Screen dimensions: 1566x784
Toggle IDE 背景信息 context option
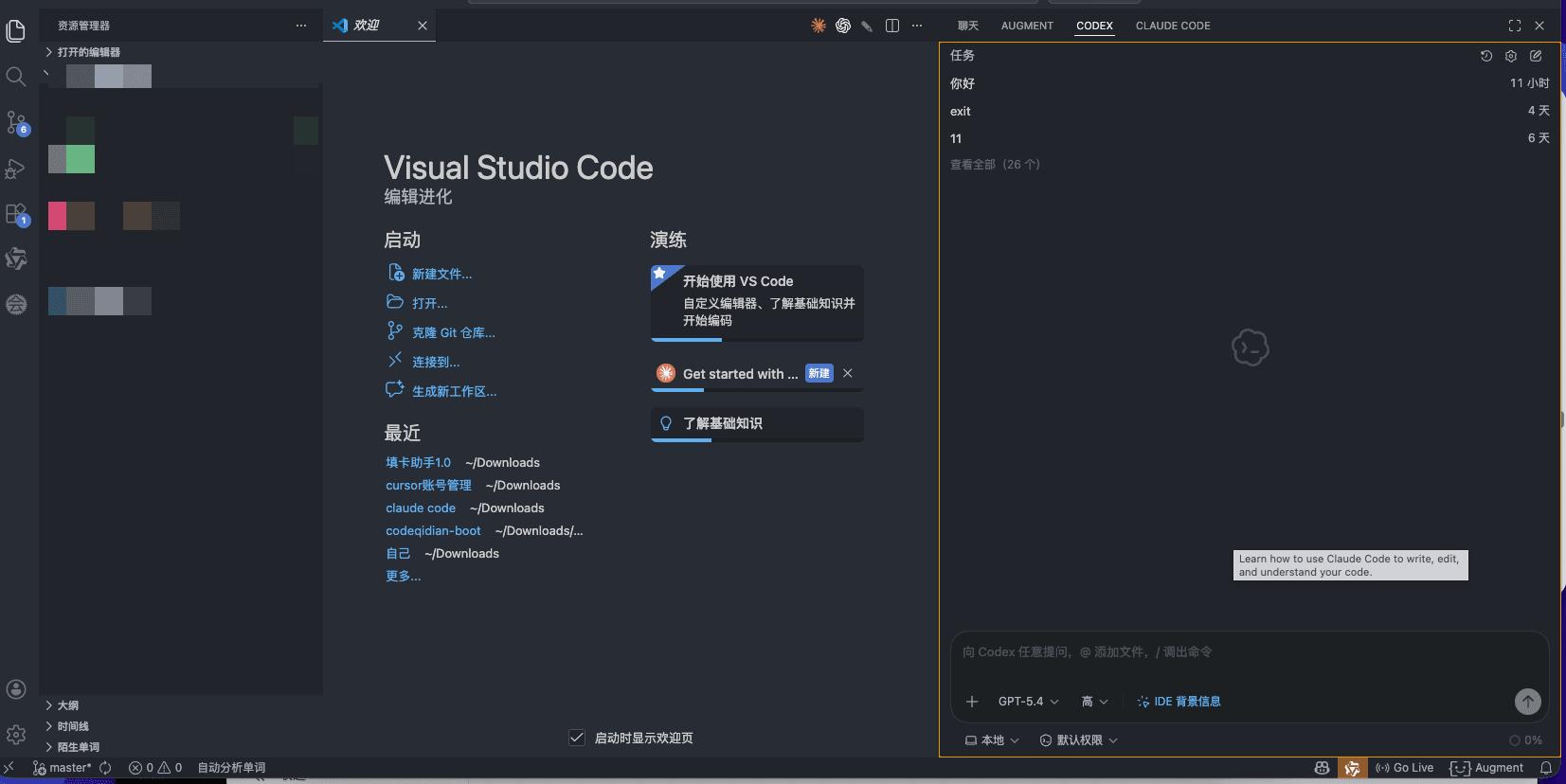1179,702
